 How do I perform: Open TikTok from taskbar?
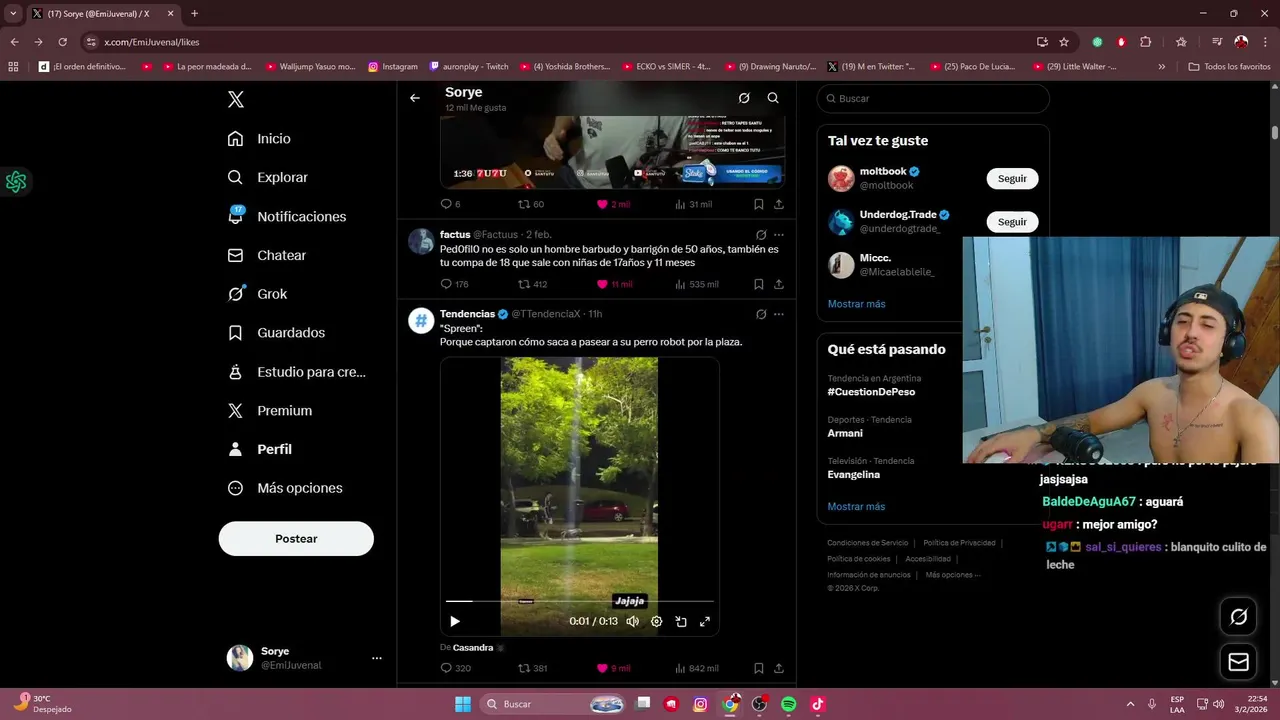tap(817, 704)
